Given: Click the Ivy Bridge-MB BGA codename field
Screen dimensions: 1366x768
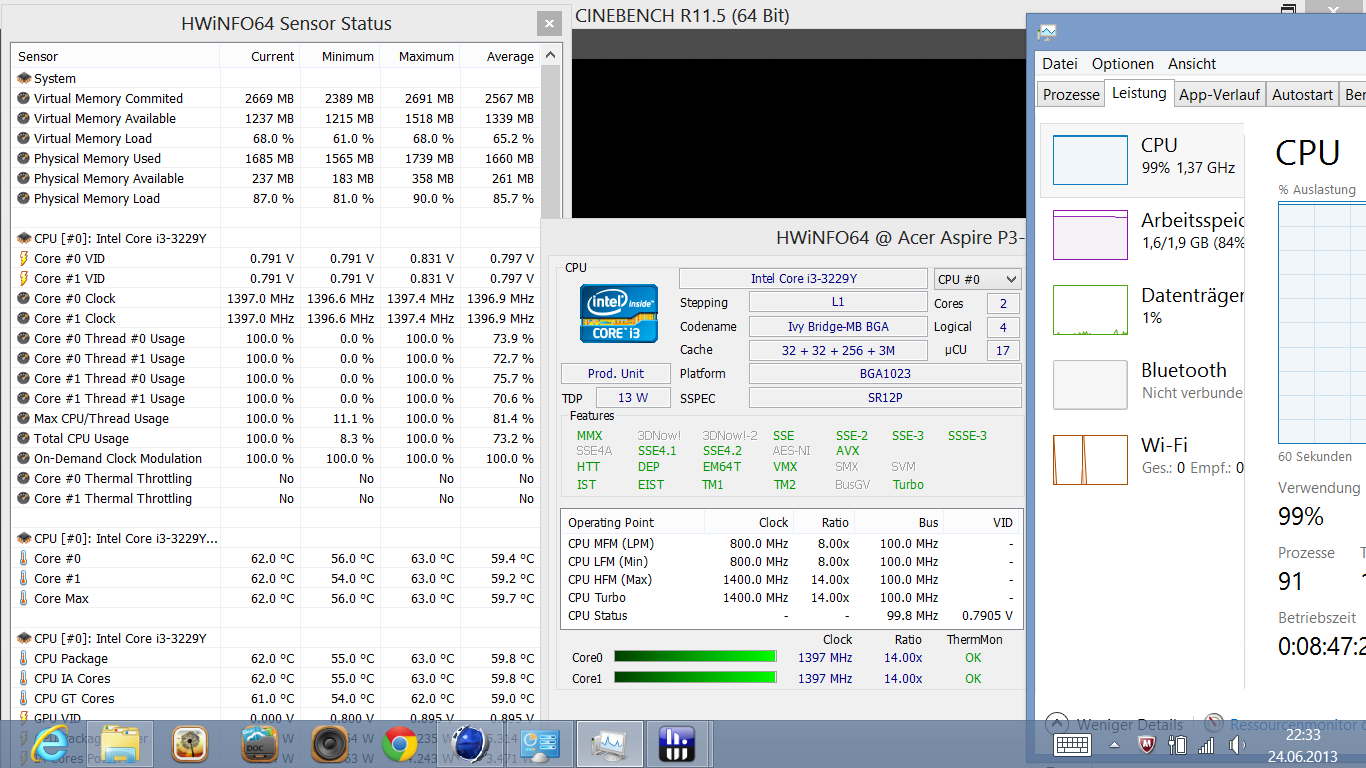Looking at the screenshot, I should [837, 326].
